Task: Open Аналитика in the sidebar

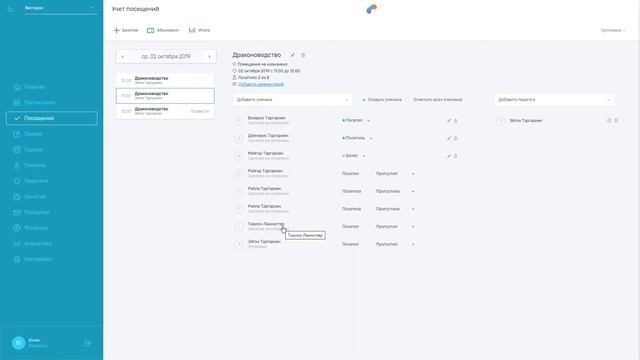Action: click(x=33, y=244)
